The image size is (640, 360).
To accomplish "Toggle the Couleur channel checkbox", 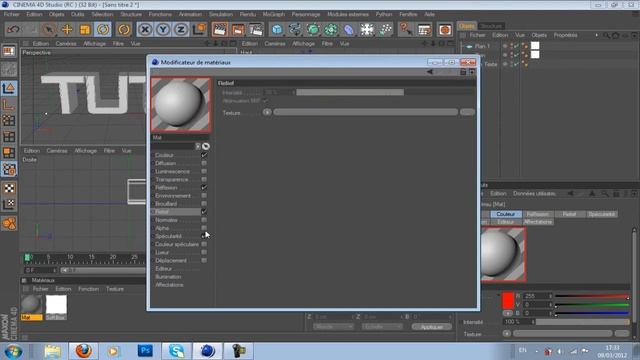I will [204, 155].
